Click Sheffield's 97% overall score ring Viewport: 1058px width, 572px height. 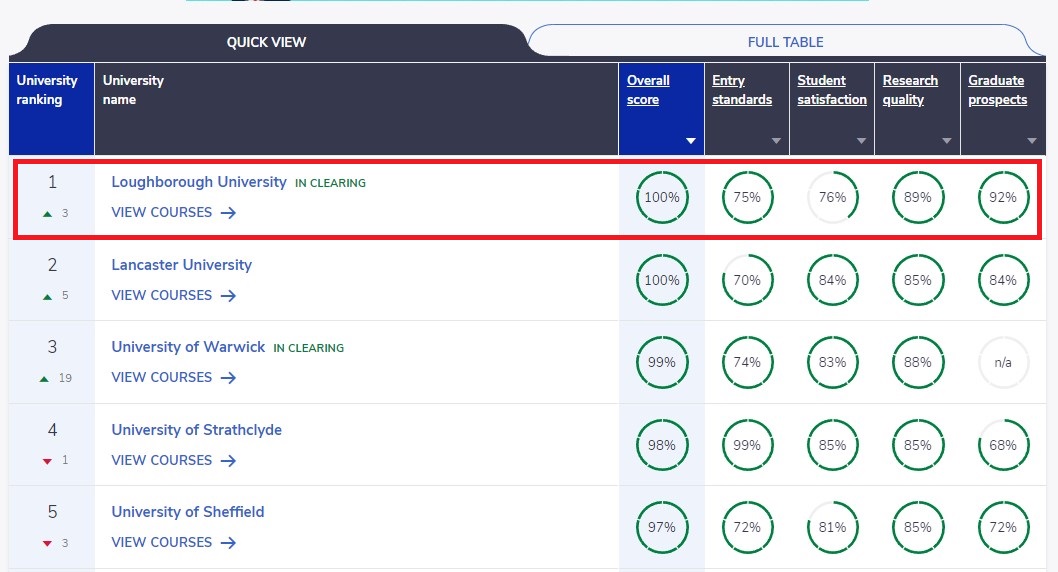click(x=662, y=527)
